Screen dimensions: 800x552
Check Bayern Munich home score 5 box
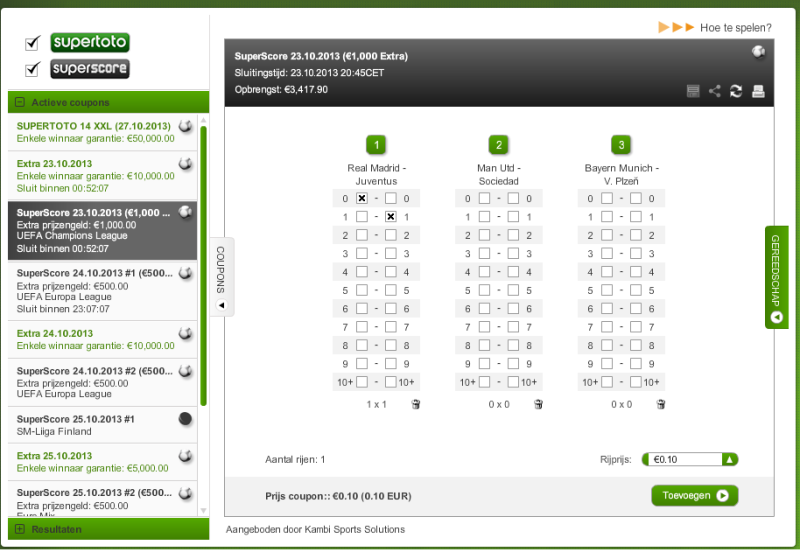coord(607,290)
